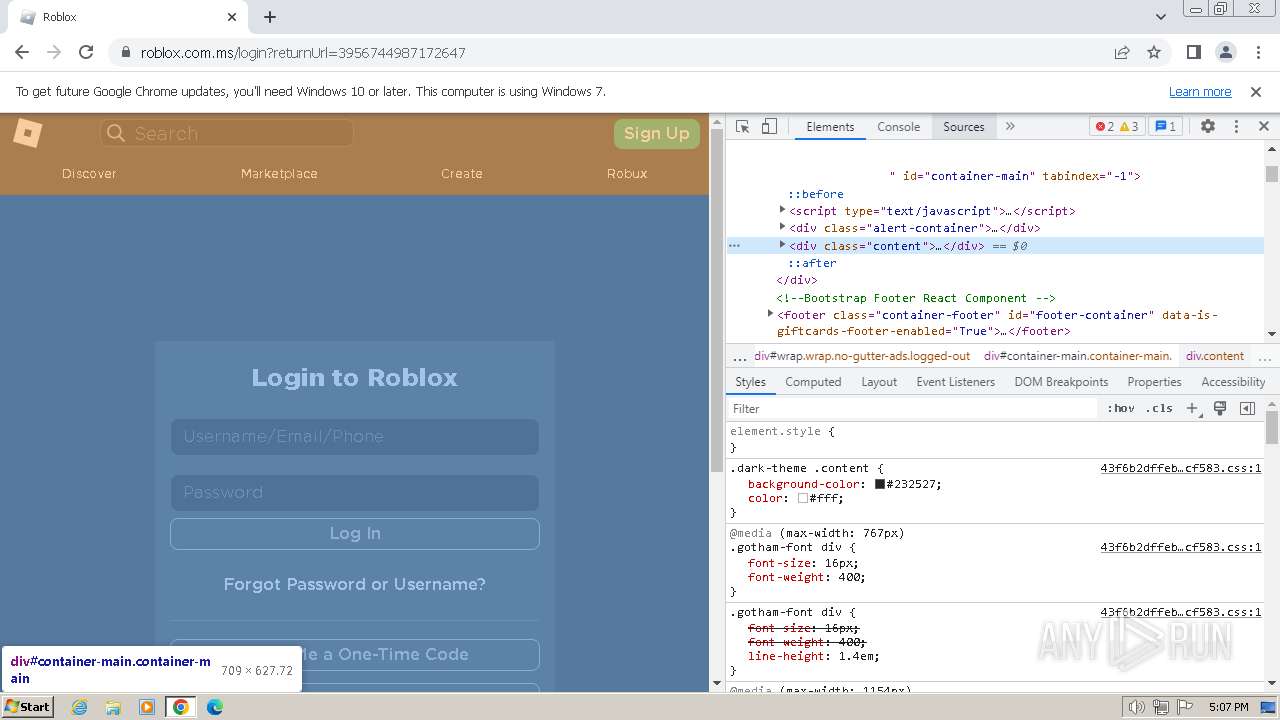
Task: Open the DOM Breakpoints tab
Action: click(x=1061, y=382)
